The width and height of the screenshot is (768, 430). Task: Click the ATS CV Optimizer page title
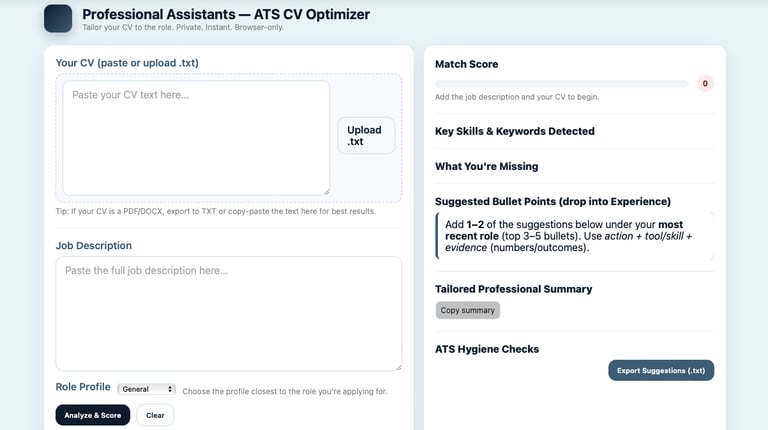(226, 15)
